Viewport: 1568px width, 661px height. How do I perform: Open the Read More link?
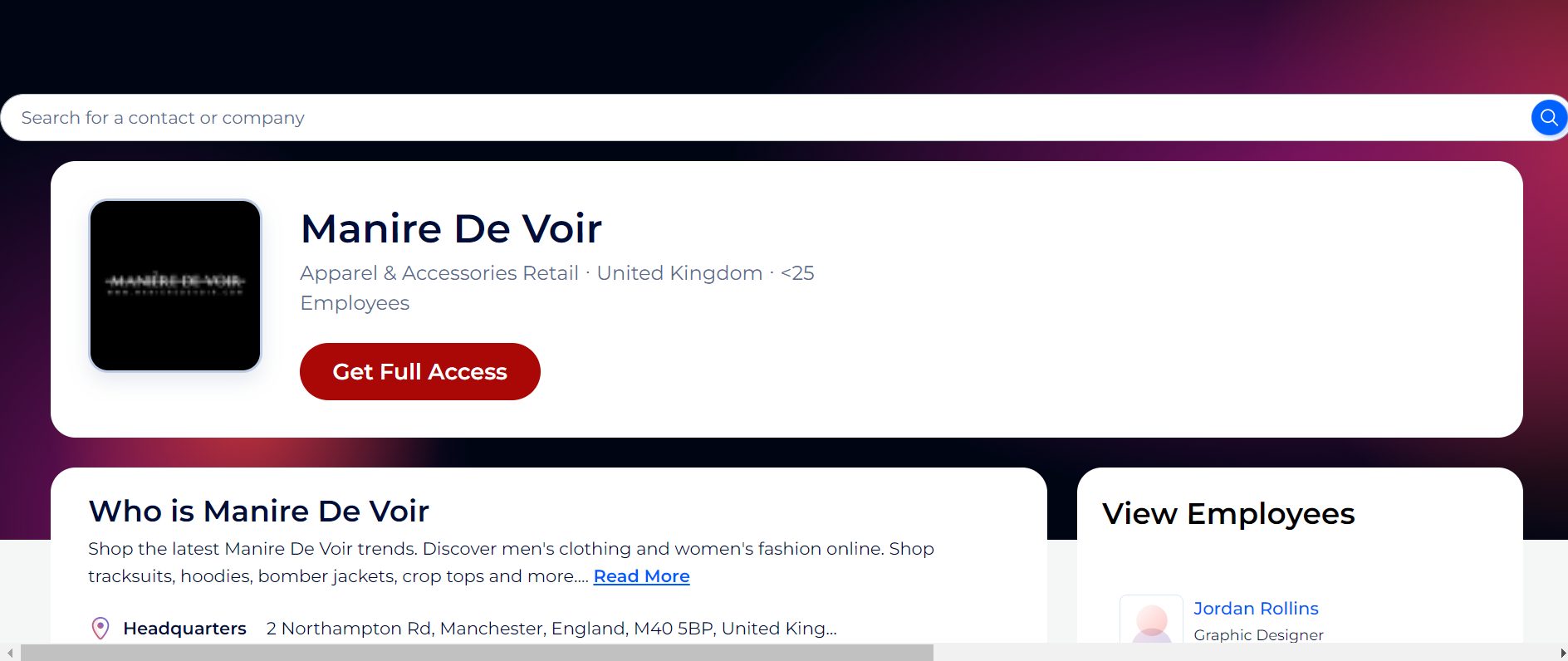(641, 576)
